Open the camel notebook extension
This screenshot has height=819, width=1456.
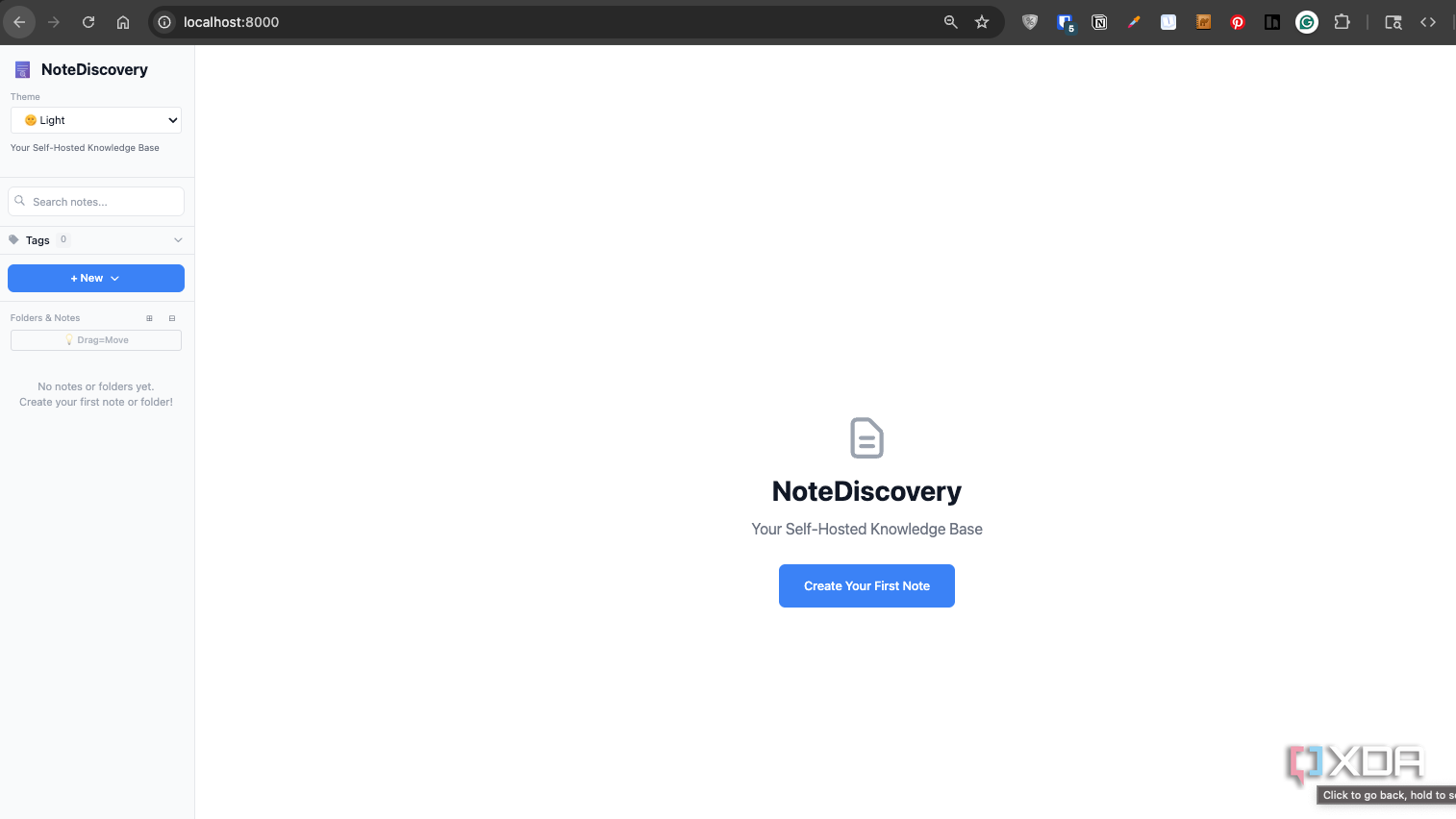click(1203, 22)
